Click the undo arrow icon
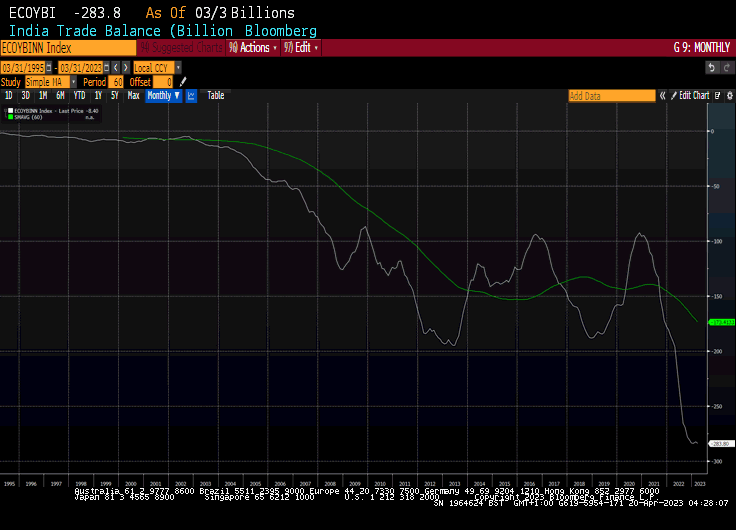Image resolution: width=736 pixels, height=530 pixels. (x=712, y=67)
